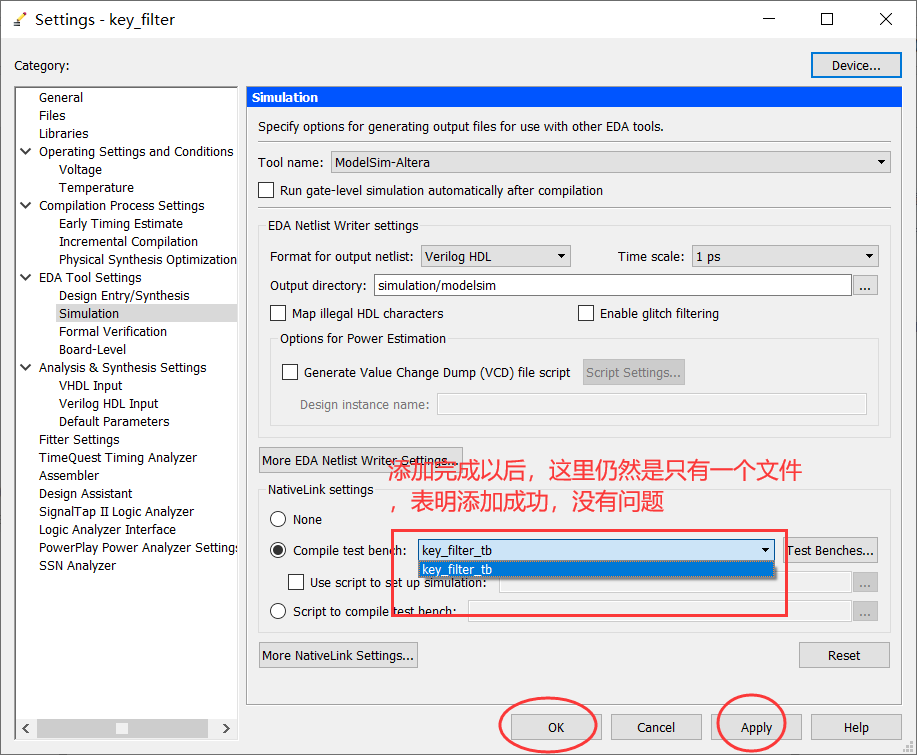Enable Run gate-level simulation automatically checkbox
Image resolution: width=917 pixels, height=755 pixels.
click(266, 191)
